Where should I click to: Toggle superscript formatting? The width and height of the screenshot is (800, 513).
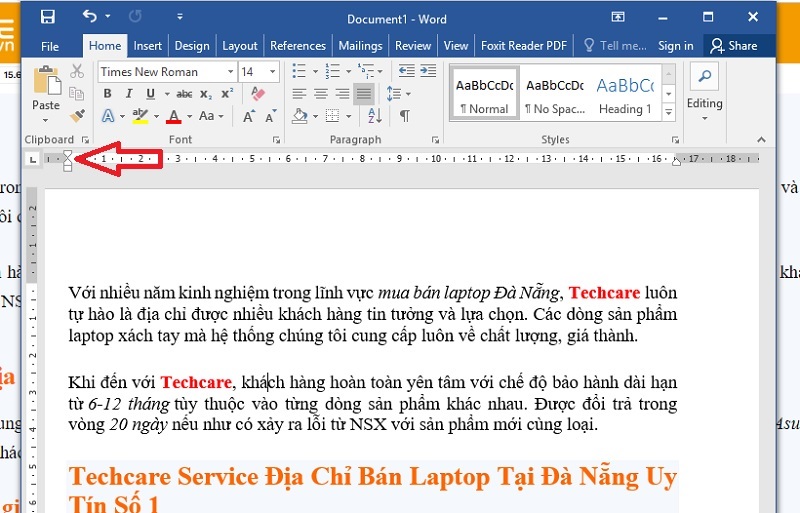pyautogui.click(x=227, y=94)
